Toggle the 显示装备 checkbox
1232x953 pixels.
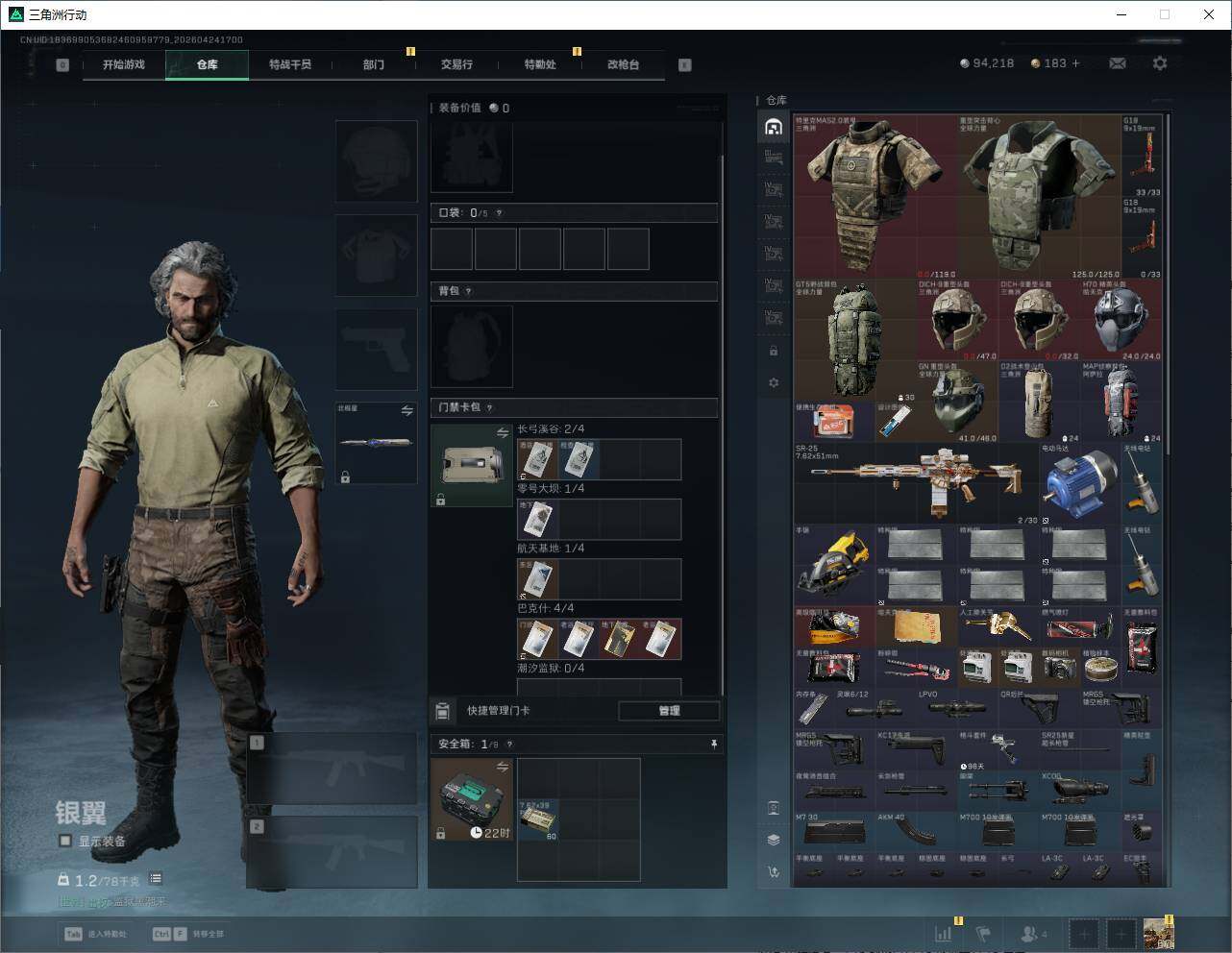[65, 841]
